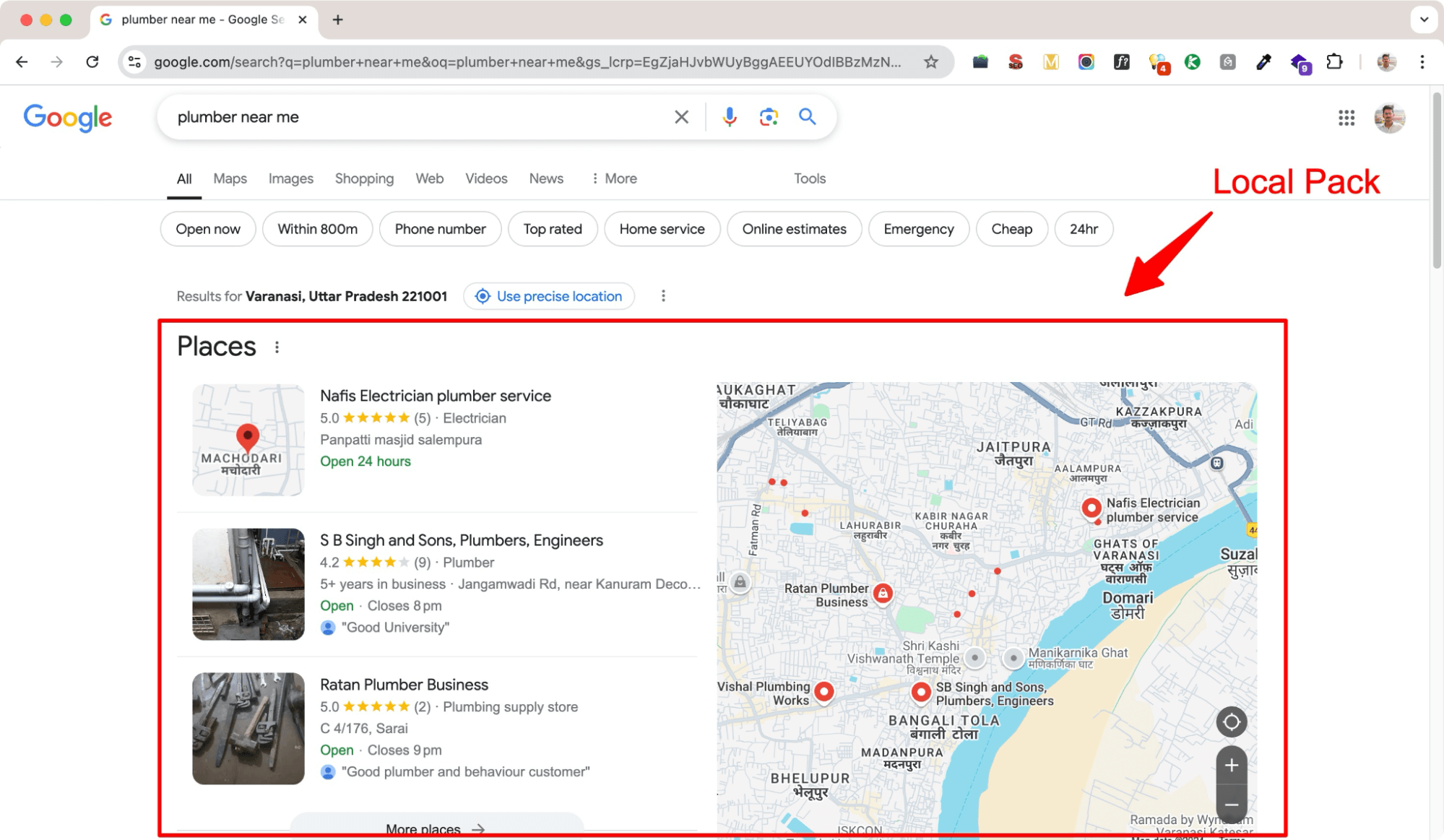Toggle the Online estimates filter

pyautogui.click(x=794, y=229)
